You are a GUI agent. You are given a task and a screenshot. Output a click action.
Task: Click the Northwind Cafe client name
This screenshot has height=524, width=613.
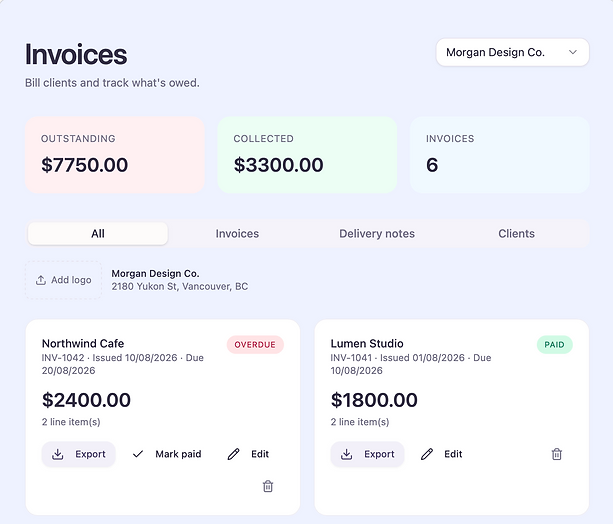pos(83,343)
